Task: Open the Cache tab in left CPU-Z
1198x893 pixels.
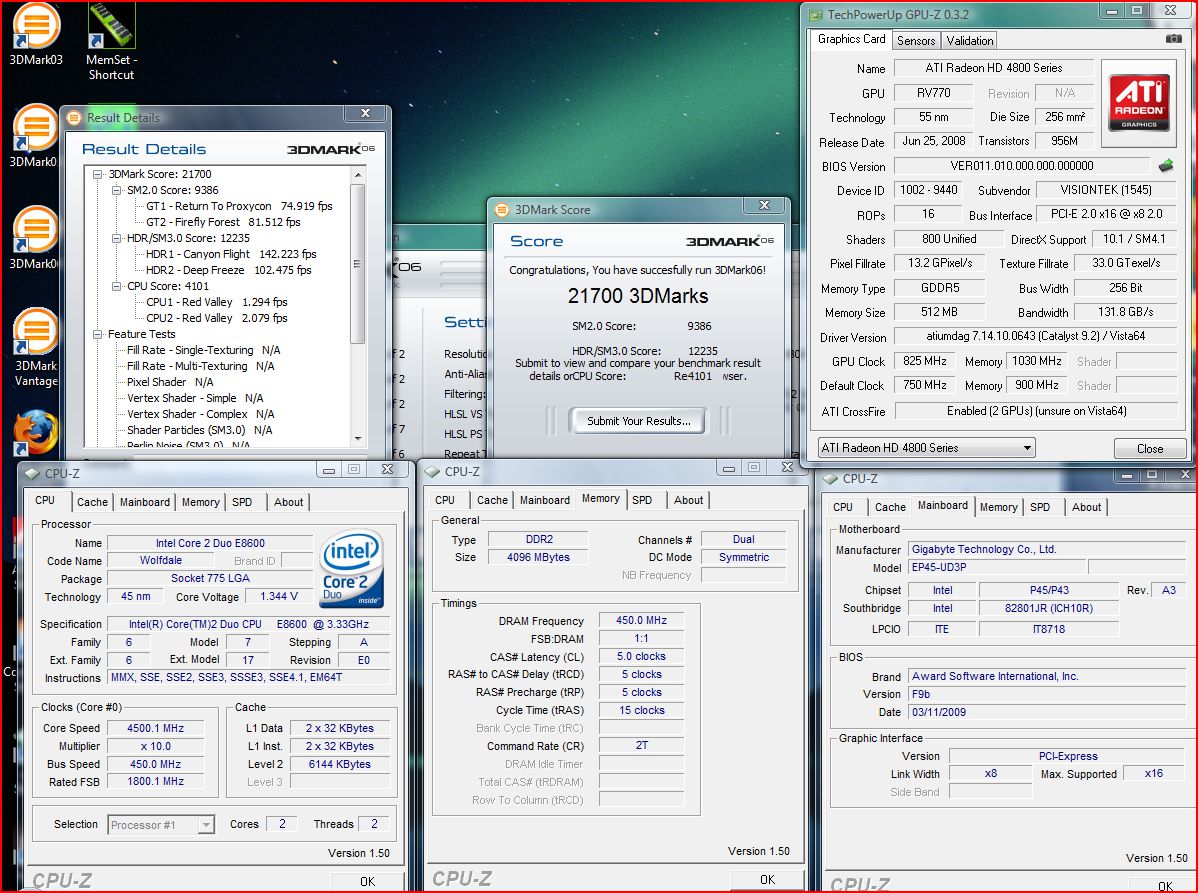Action: pyautogui.click(x=92, y=502)
